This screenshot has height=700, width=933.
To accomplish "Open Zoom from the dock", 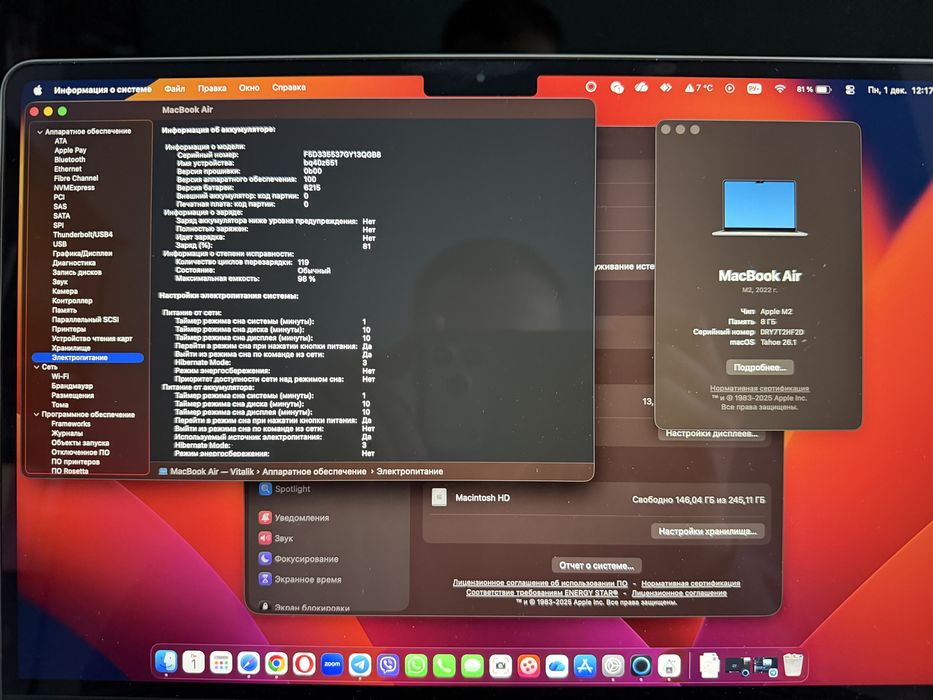I will coord(332,664).
